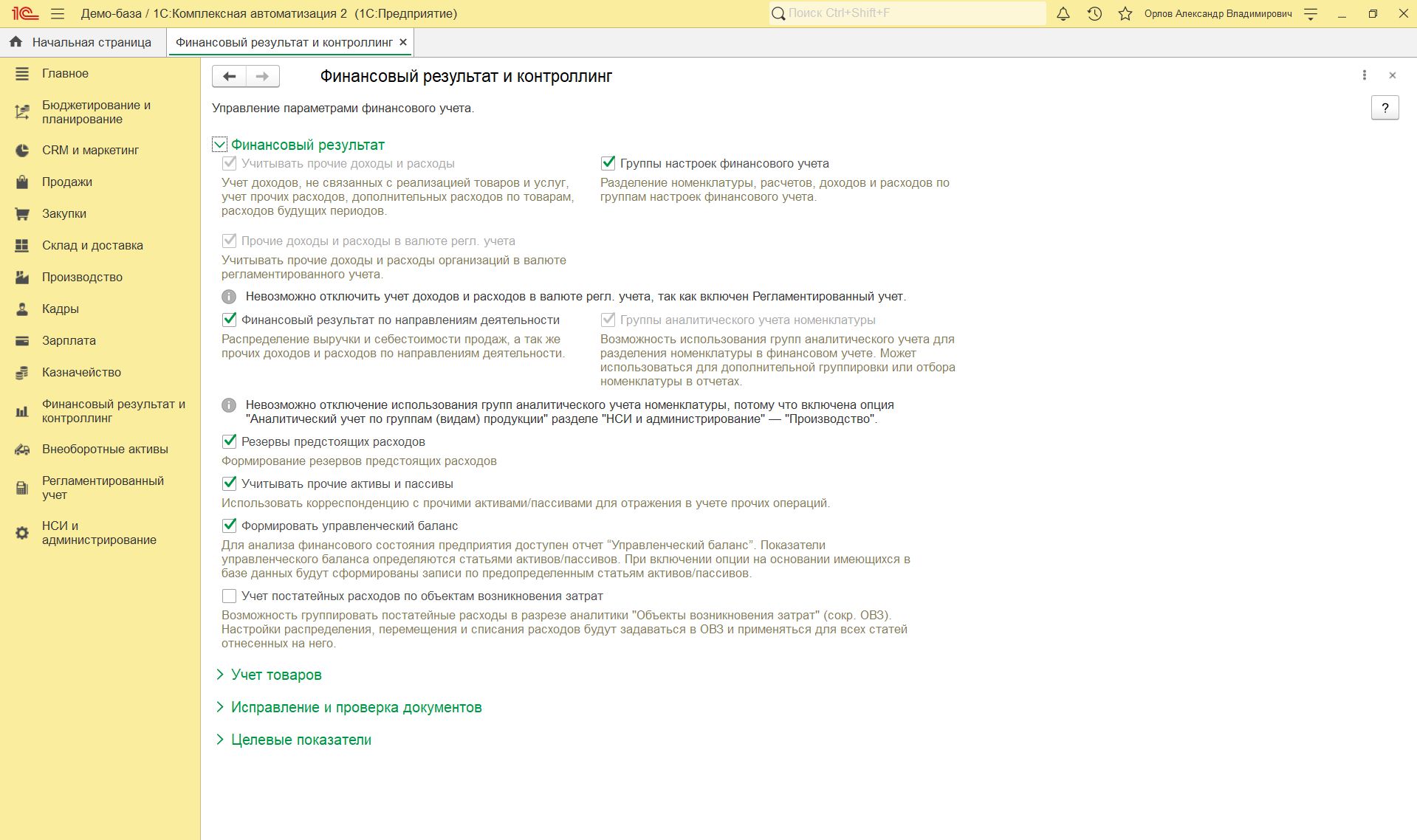
Task: Open the Казначейство coins icon
Action: (x=22, y=373)
